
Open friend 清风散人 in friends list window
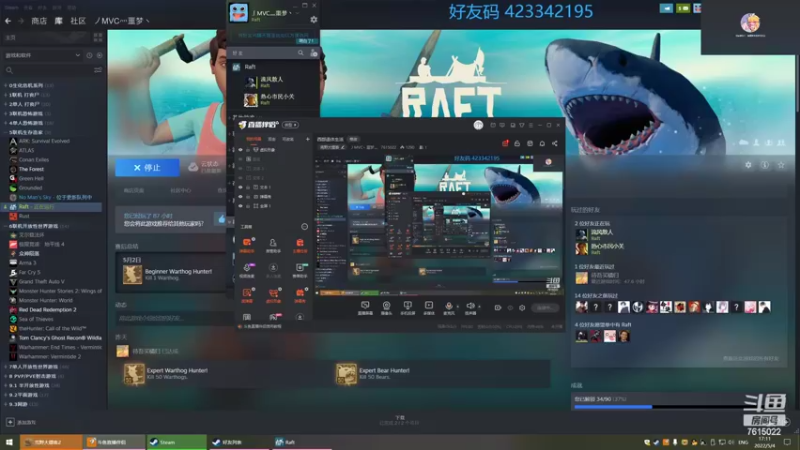pos(273,82)
